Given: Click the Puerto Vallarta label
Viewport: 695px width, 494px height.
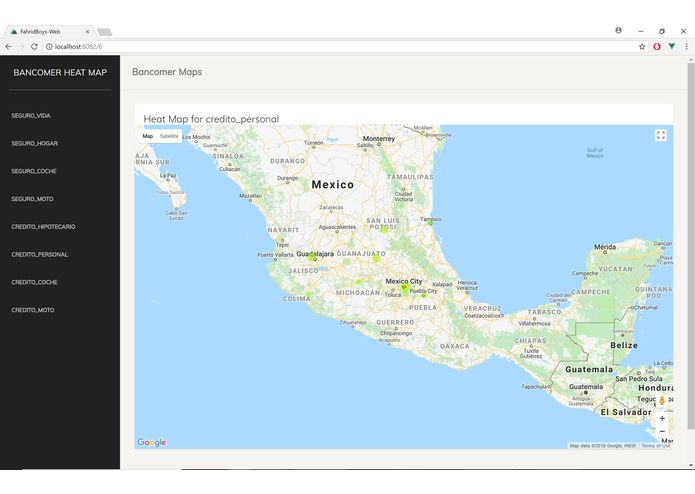Looking at the screenshot, I should pyautogui.click(x=275, y=255).
